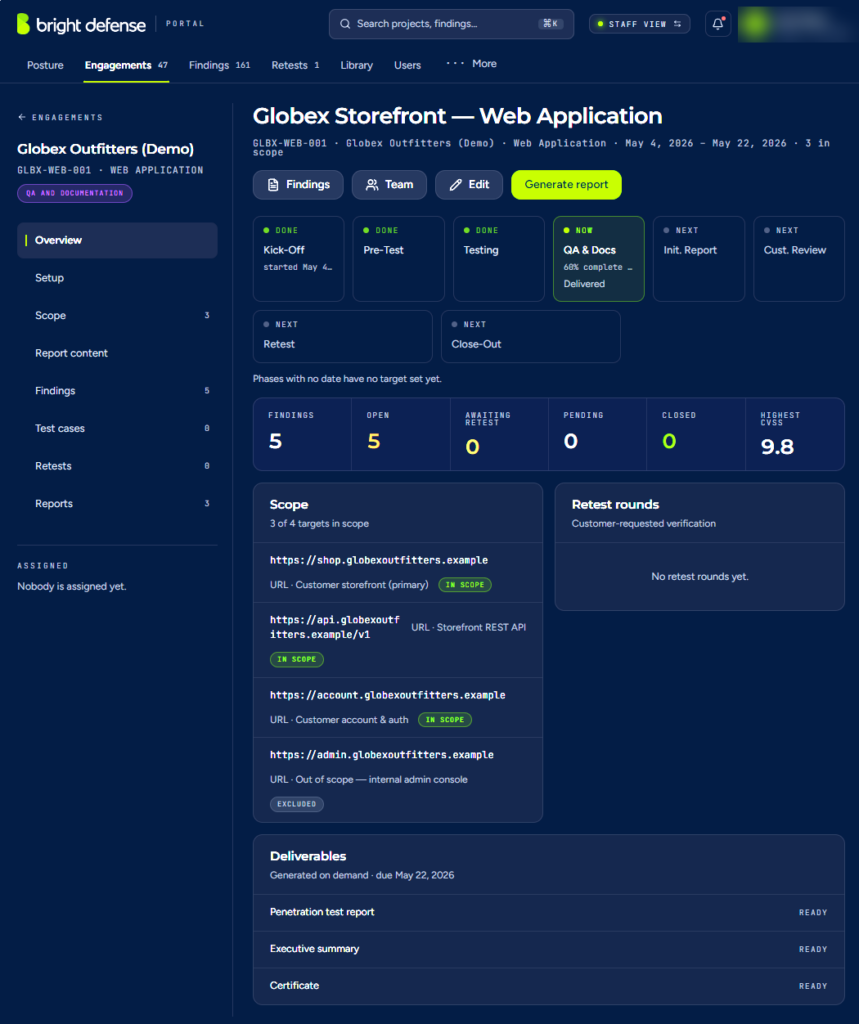859x1024 pixels.
Task: Click the In Scope badge on the storefront target
Action: (465, 585)
